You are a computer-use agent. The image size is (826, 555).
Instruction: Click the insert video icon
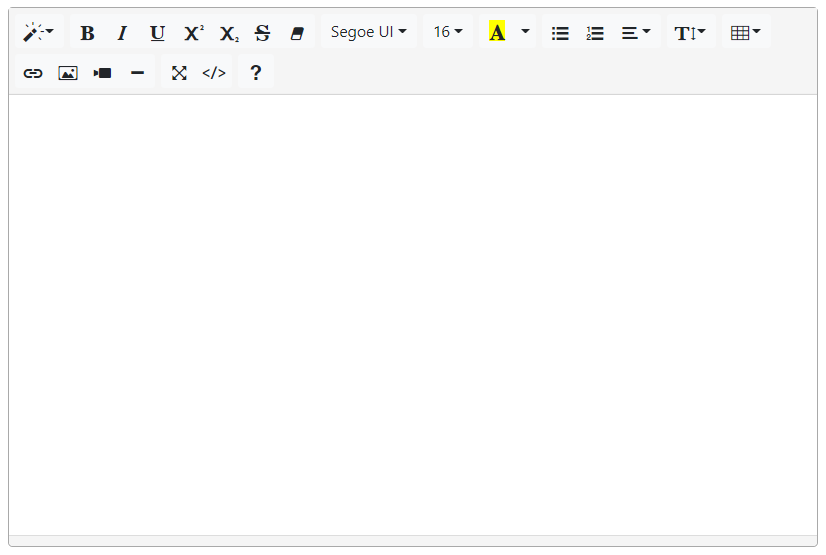[102, 73]
